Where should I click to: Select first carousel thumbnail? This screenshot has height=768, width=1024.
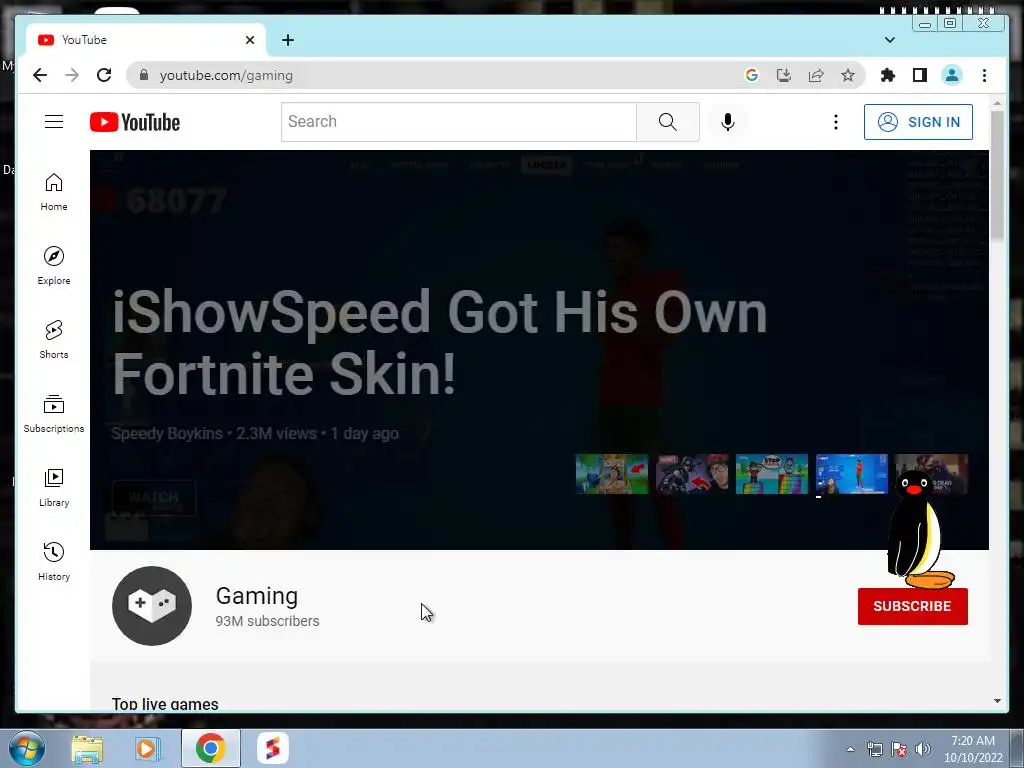click(612, 474)
